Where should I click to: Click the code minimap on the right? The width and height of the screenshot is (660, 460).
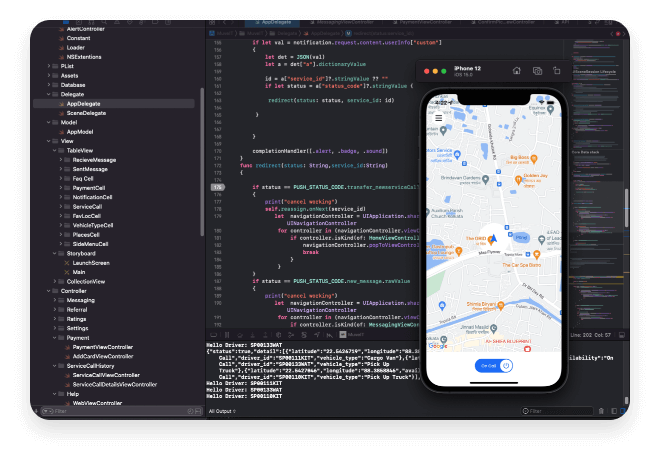click(597, 185)
